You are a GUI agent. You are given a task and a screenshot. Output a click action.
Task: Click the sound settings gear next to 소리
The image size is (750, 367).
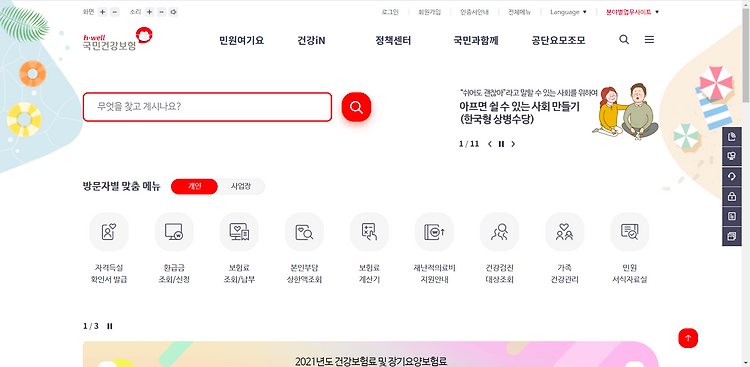[x=174, y=12]
